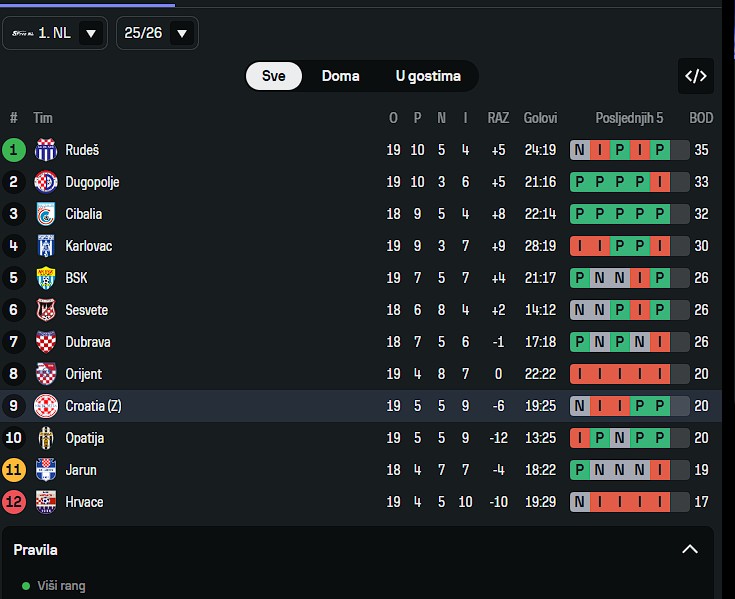The image size is (735, 599).
Task: Click the Opatija club crest icon
Action: [x=46, y=438]
